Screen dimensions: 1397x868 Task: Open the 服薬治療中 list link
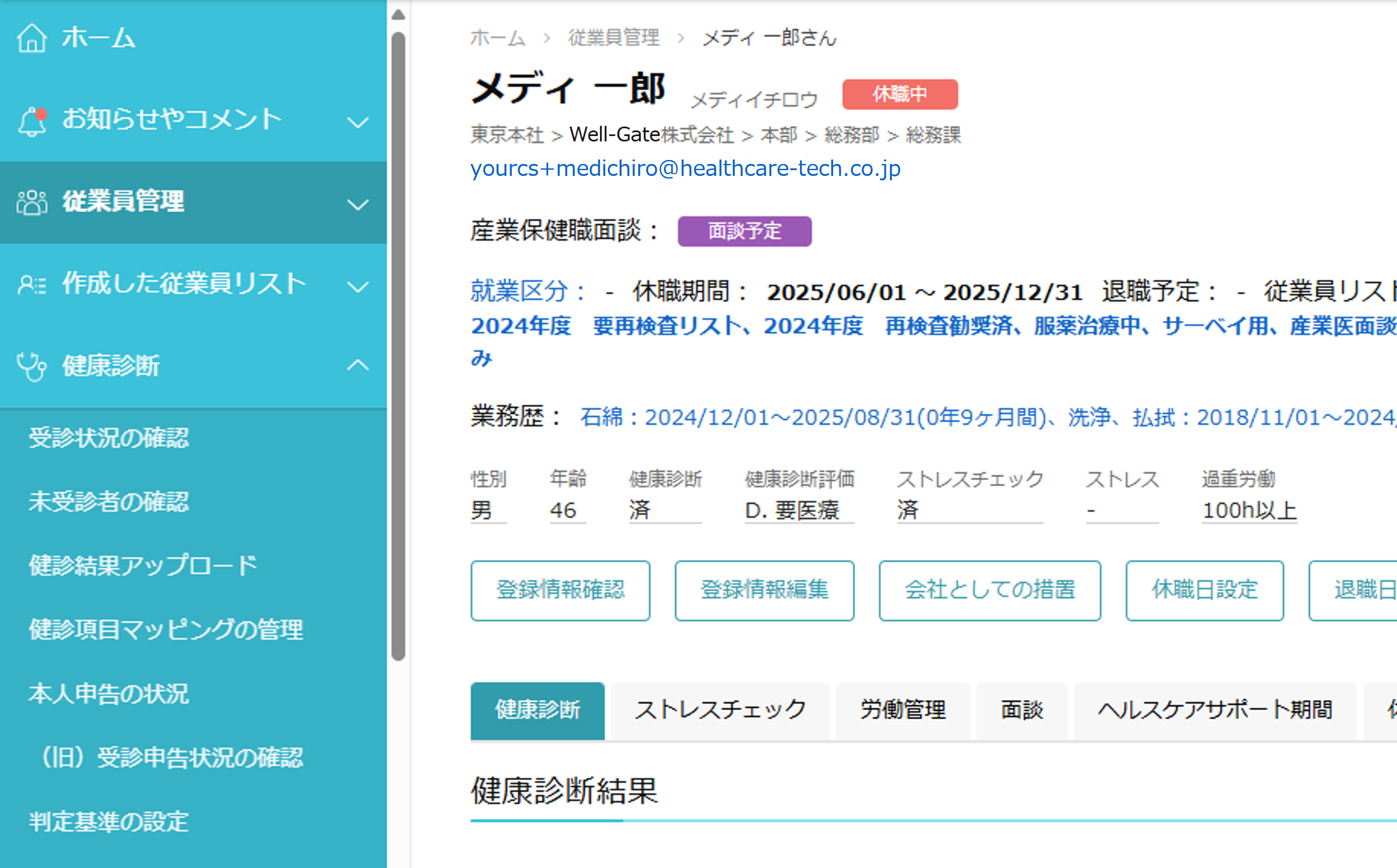pos(1087,326)
